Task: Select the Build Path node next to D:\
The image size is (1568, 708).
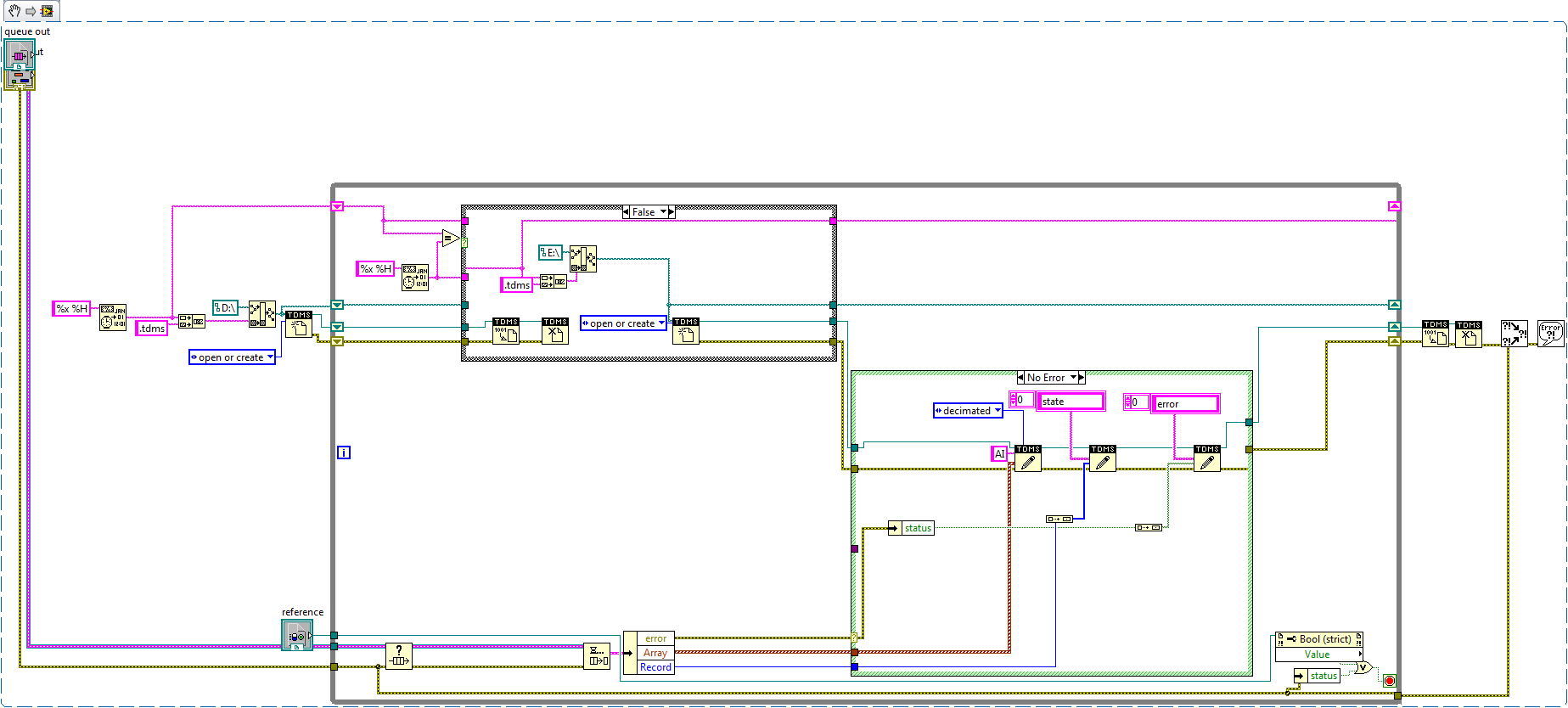Action: pos(262,314)
